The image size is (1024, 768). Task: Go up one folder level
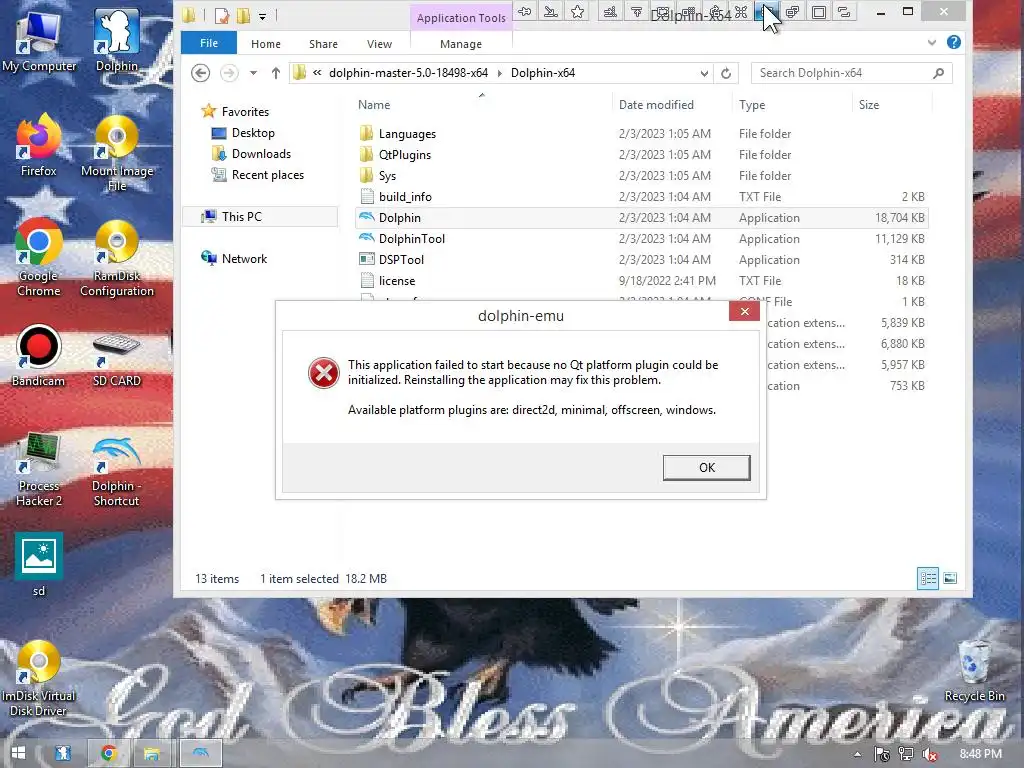click(276, 73)
